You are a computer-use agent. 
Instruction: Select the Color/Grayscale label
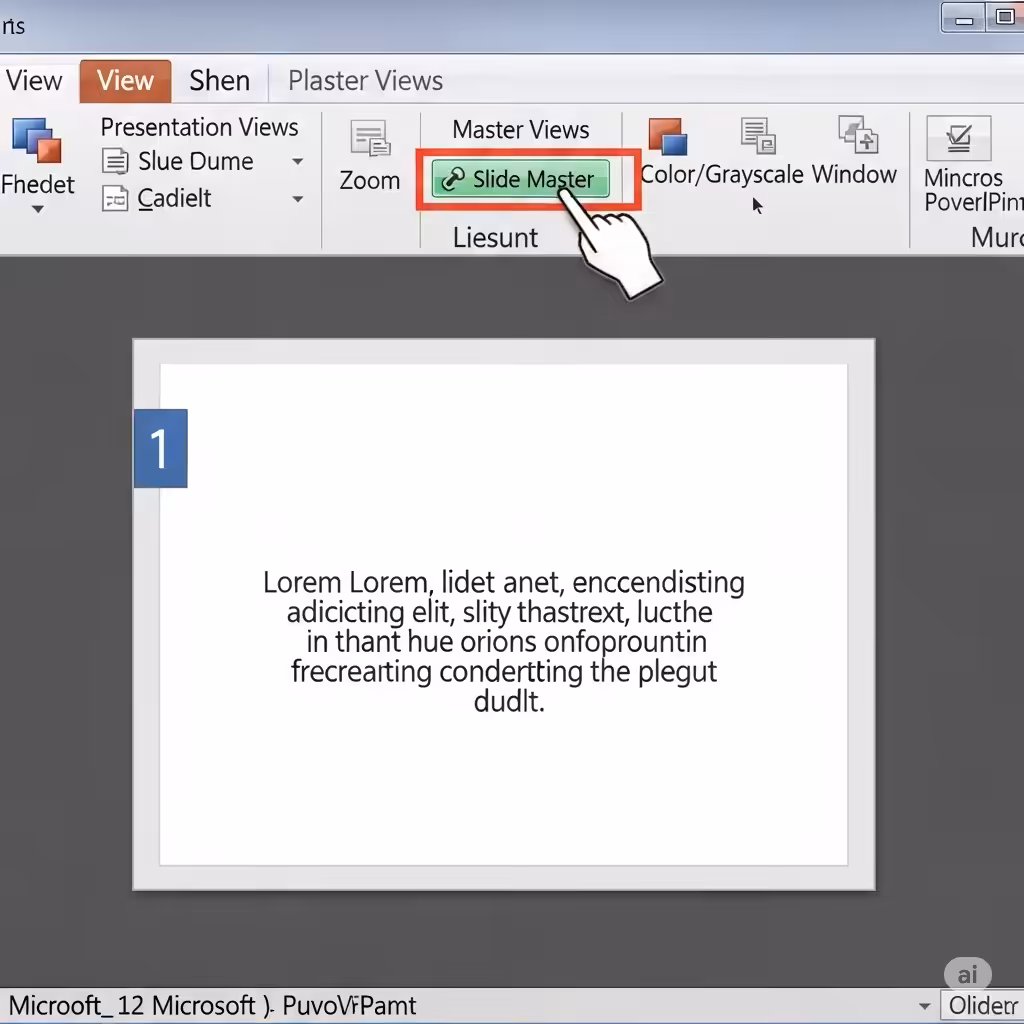click(722, 175)
